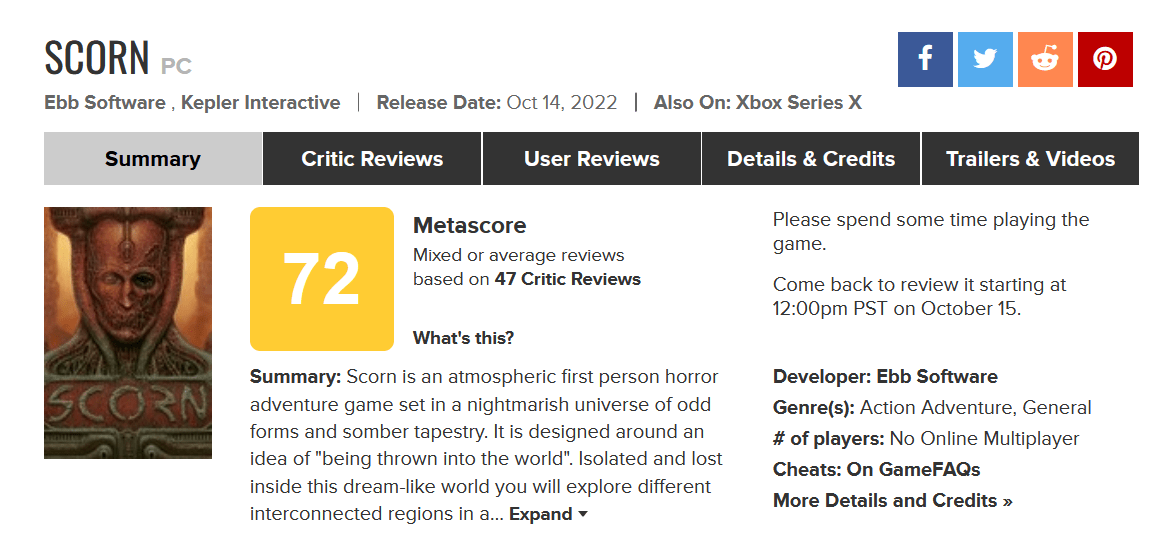This screenshot has width=1159, height=539.
Task: Click the Ebb Software publisher link
Action: coord(105,102)
